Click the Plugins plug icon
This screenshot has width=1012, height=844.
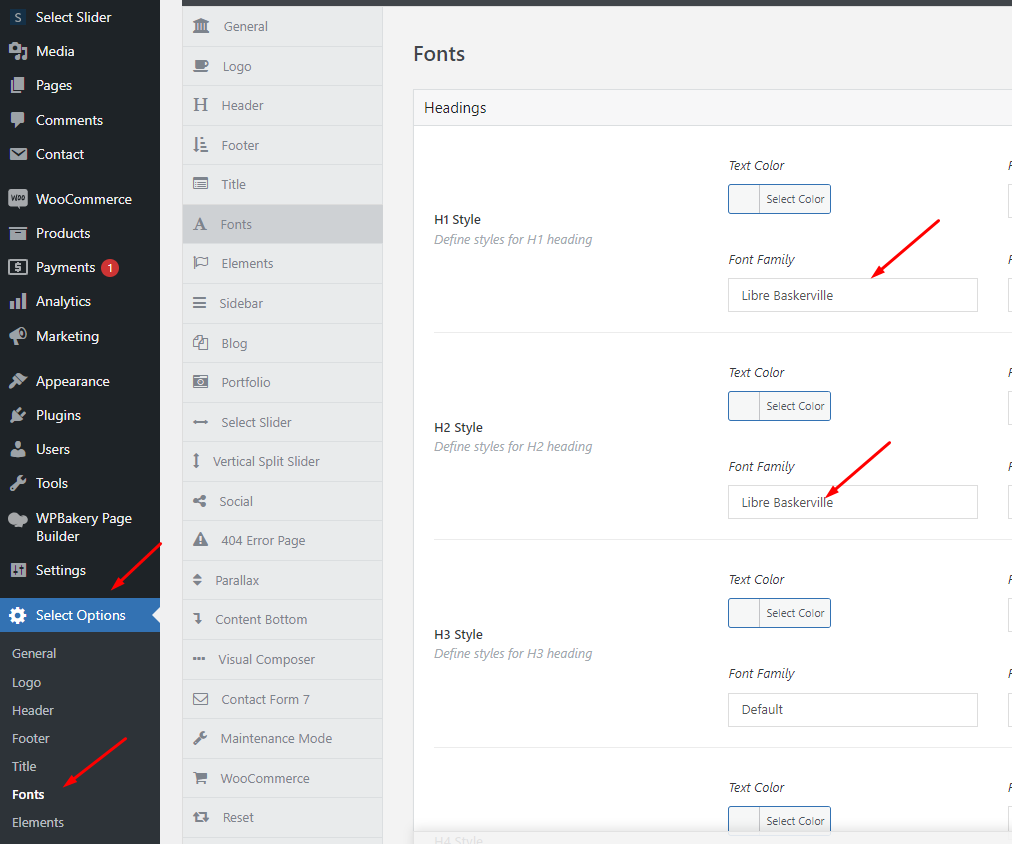point(18,415)
